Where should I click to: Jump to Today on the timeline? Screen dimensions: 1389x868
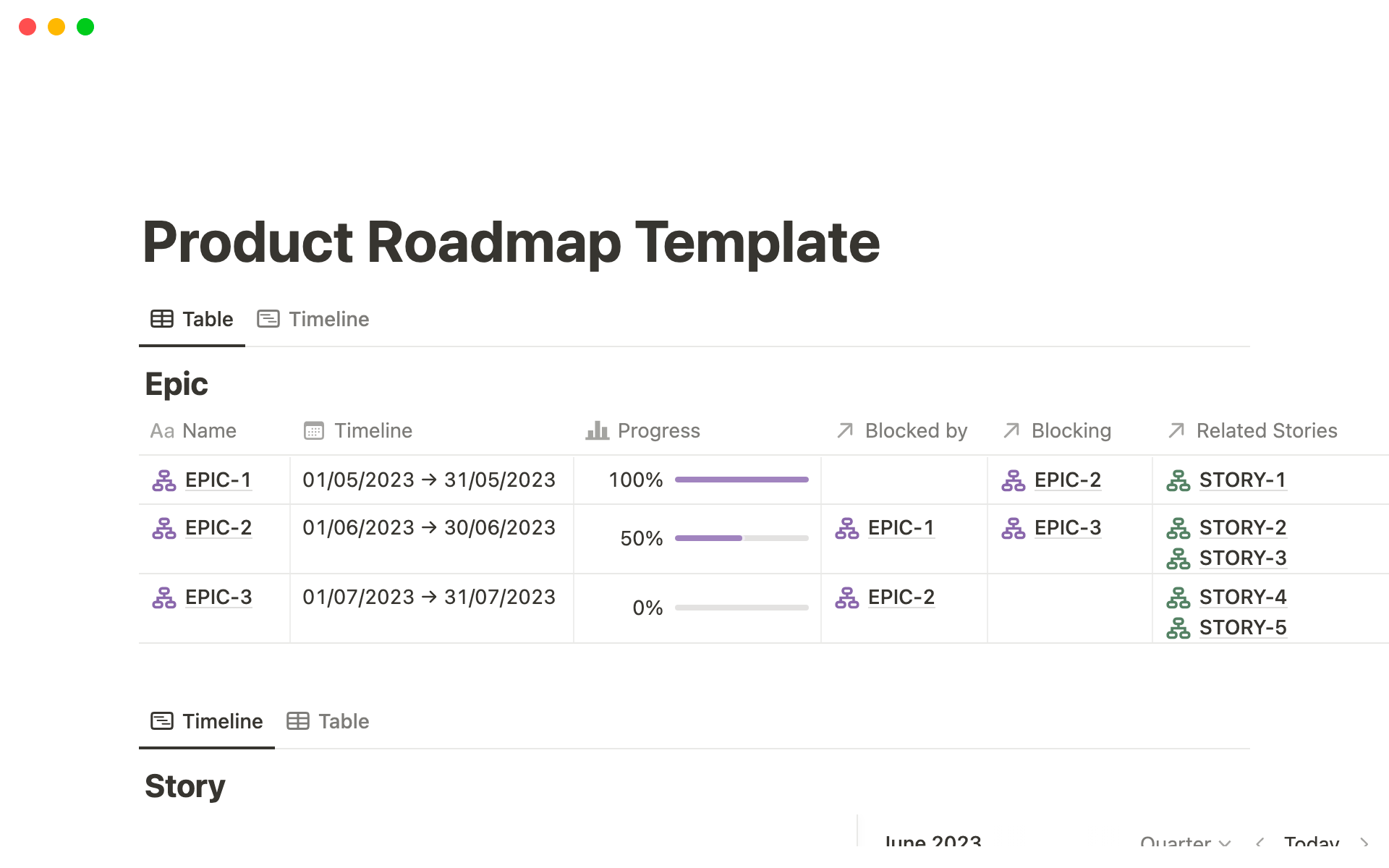coord(1311,841)
